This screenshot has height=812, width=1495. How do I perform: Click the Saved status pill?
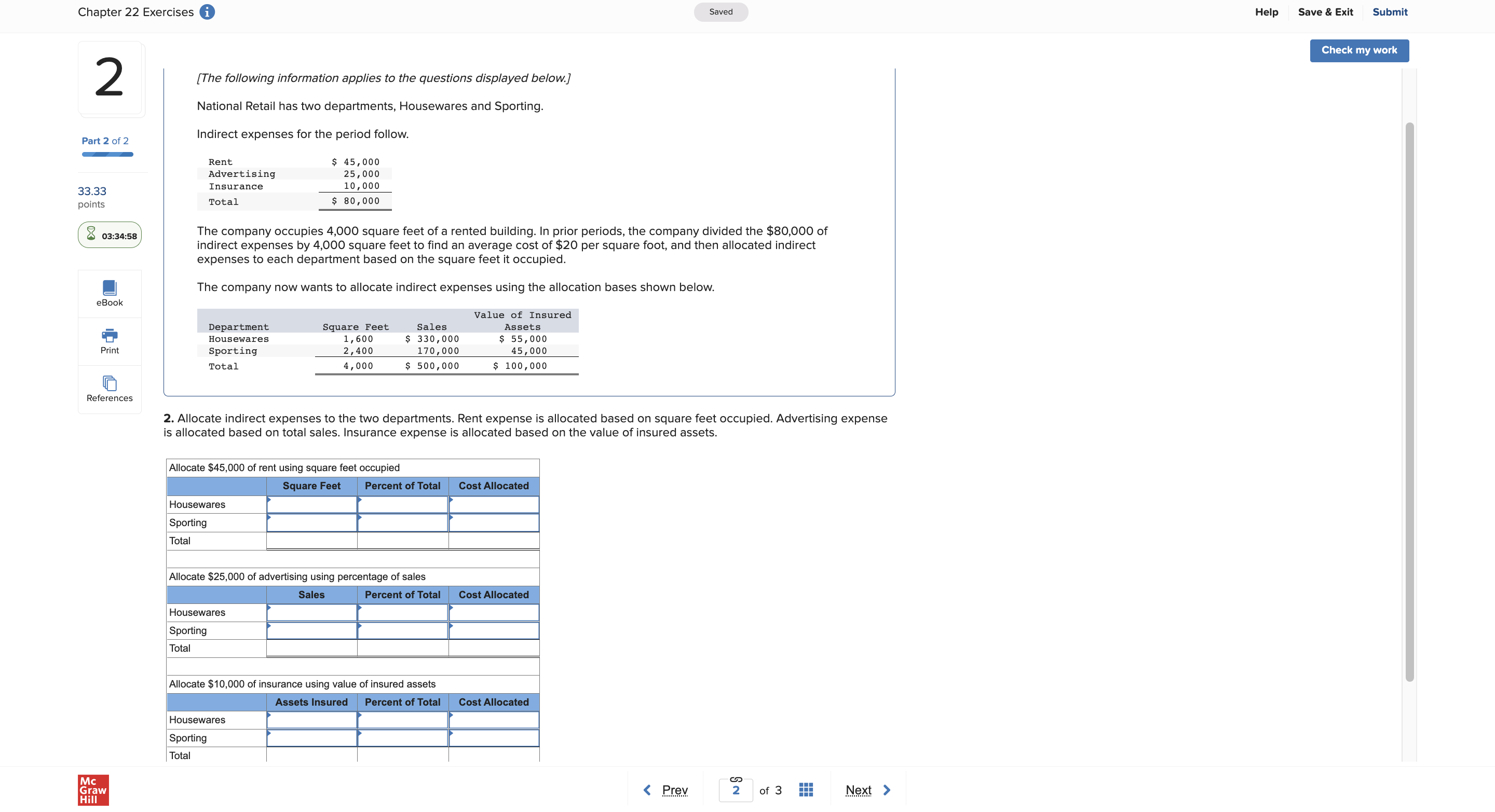[721, 11]
